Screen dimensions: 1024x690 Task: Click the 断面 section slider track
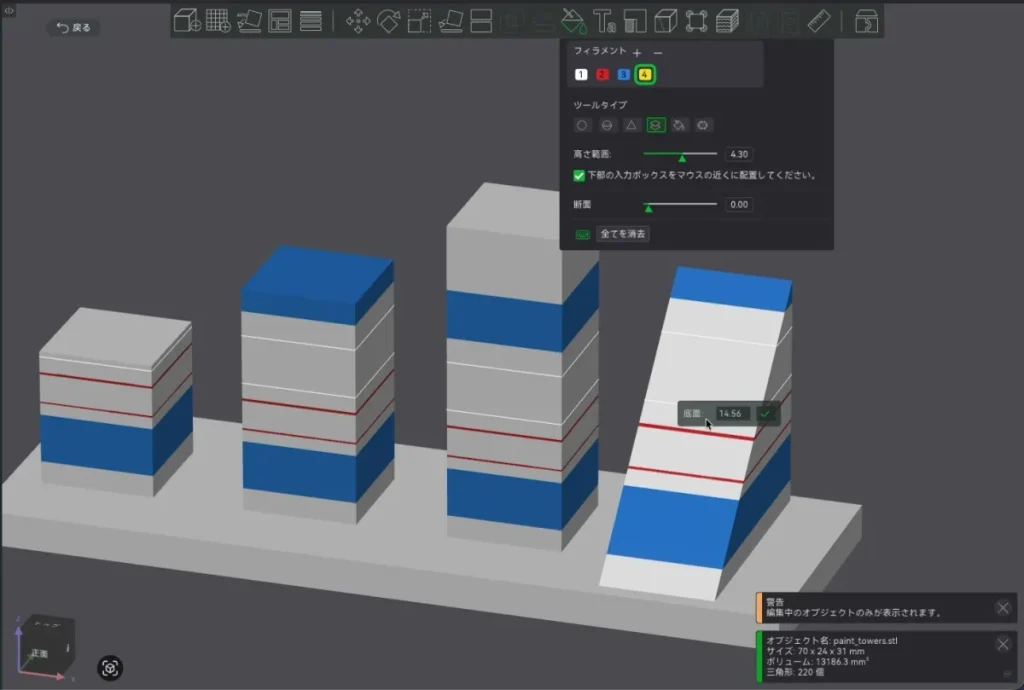(680, 204)
